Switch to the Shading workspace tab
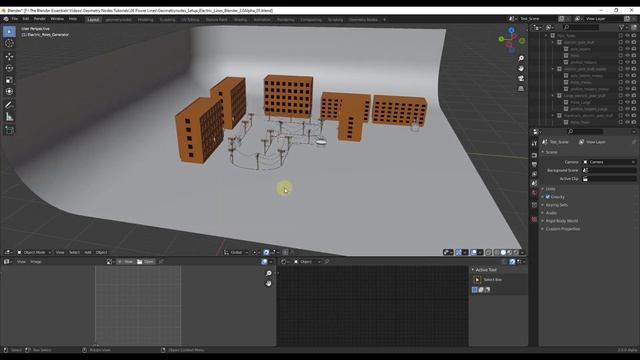Viewport: 640px width, 360px height. point(240,20)
